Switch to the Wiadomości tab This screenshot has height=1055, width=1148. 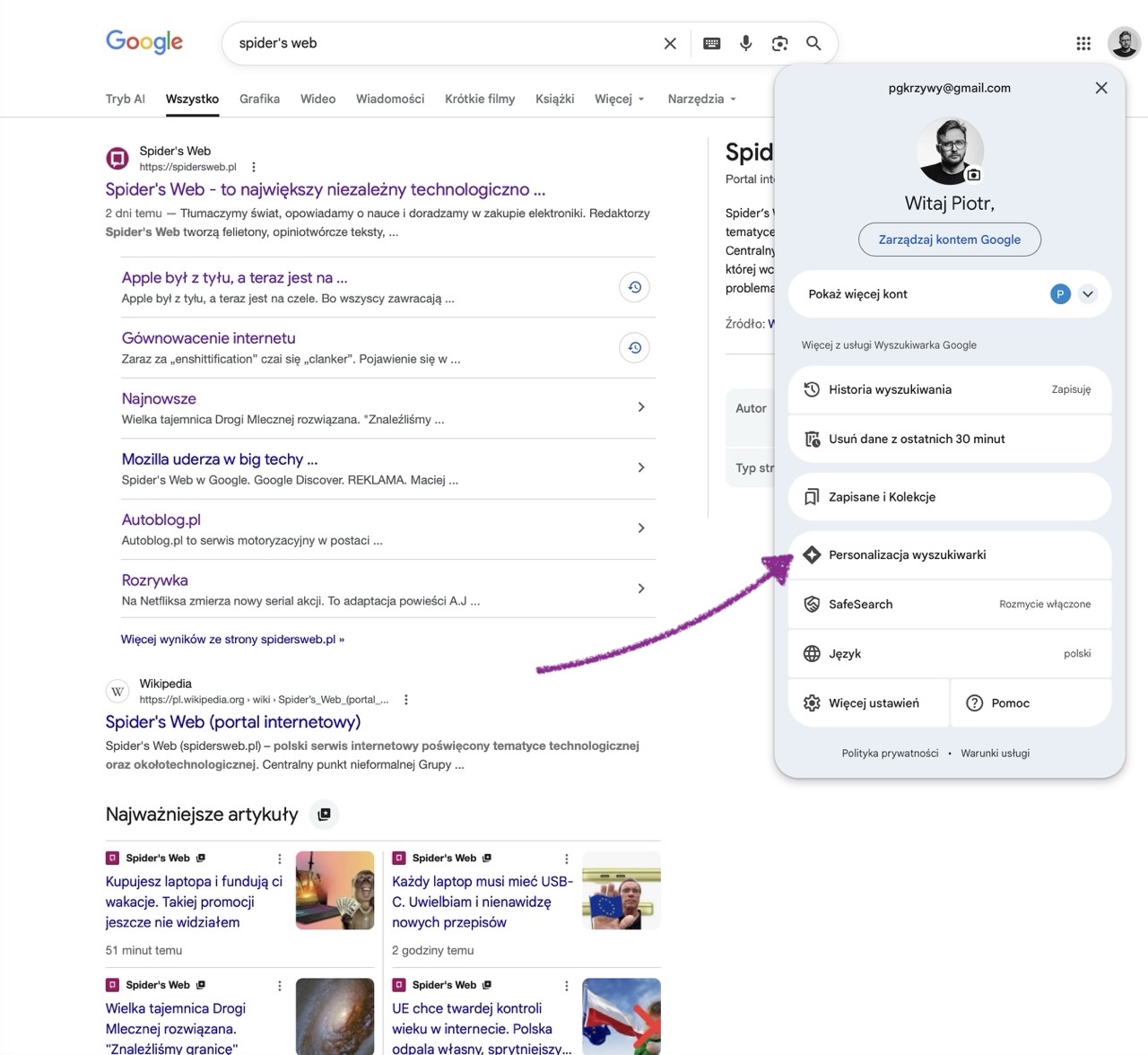click(x=390, y=99)
